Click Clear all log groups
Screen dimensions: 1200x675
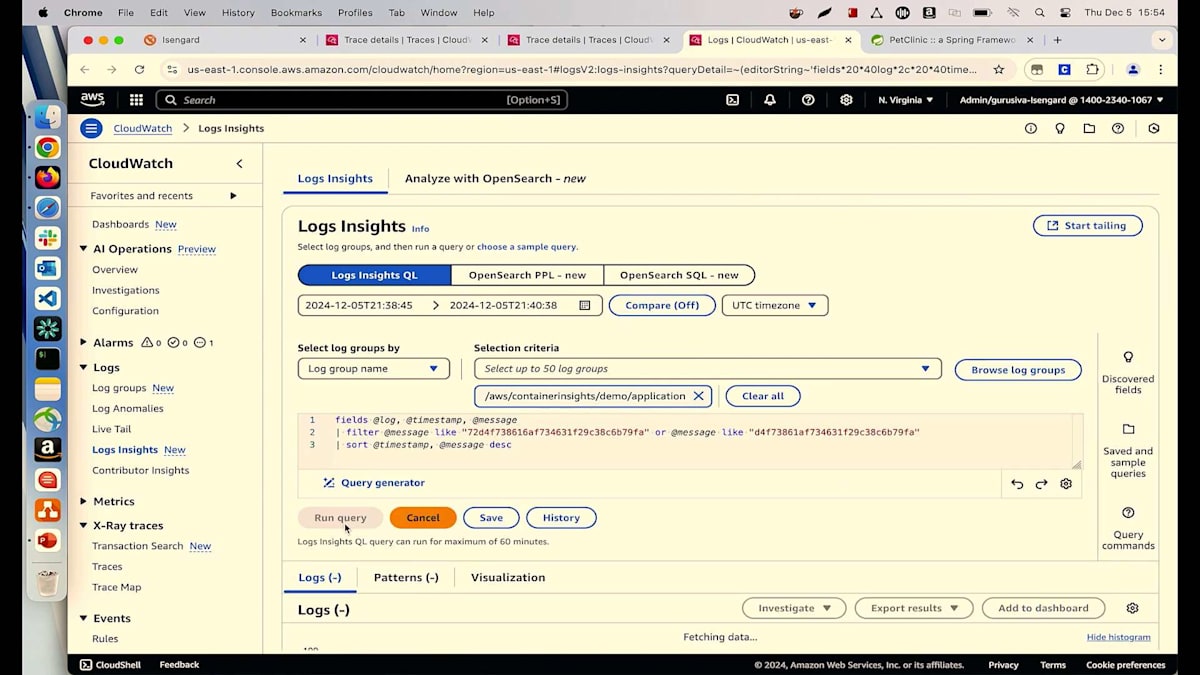tap(763, 396)
